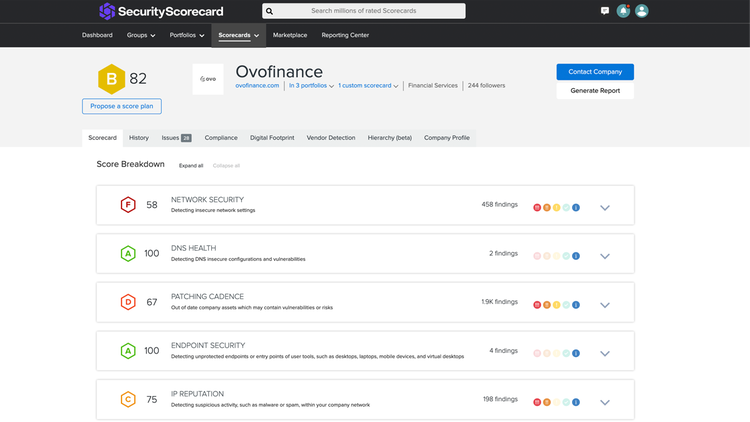Open the notifications bell
This screenshot has height=422, width=750.
pos(623,11)
